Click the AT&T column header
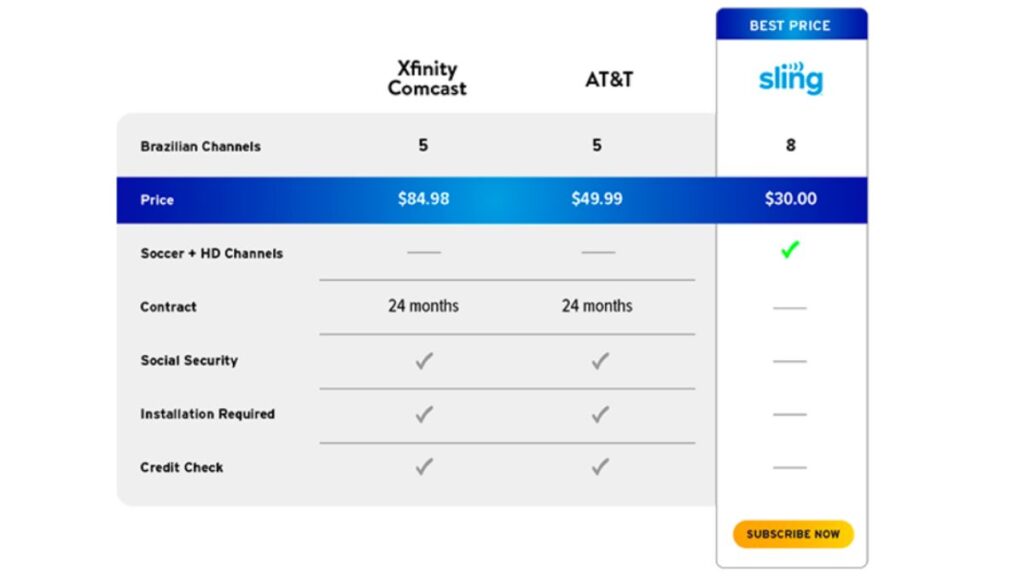Image resolution: width=1024 pixels, height=576 pixels. (609, 80)
